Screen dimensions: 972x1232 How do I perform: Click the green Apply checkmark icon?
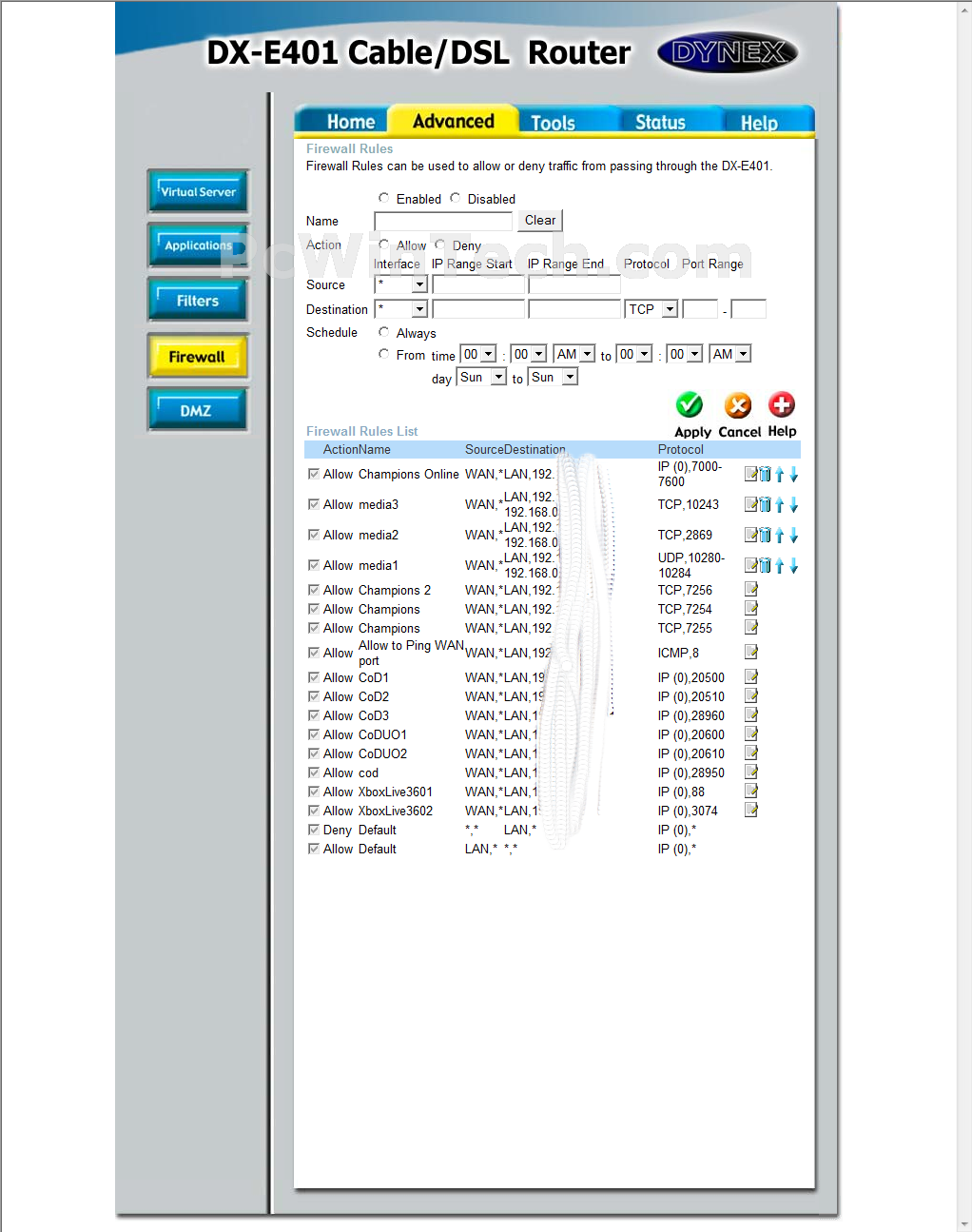coord(690,405)
